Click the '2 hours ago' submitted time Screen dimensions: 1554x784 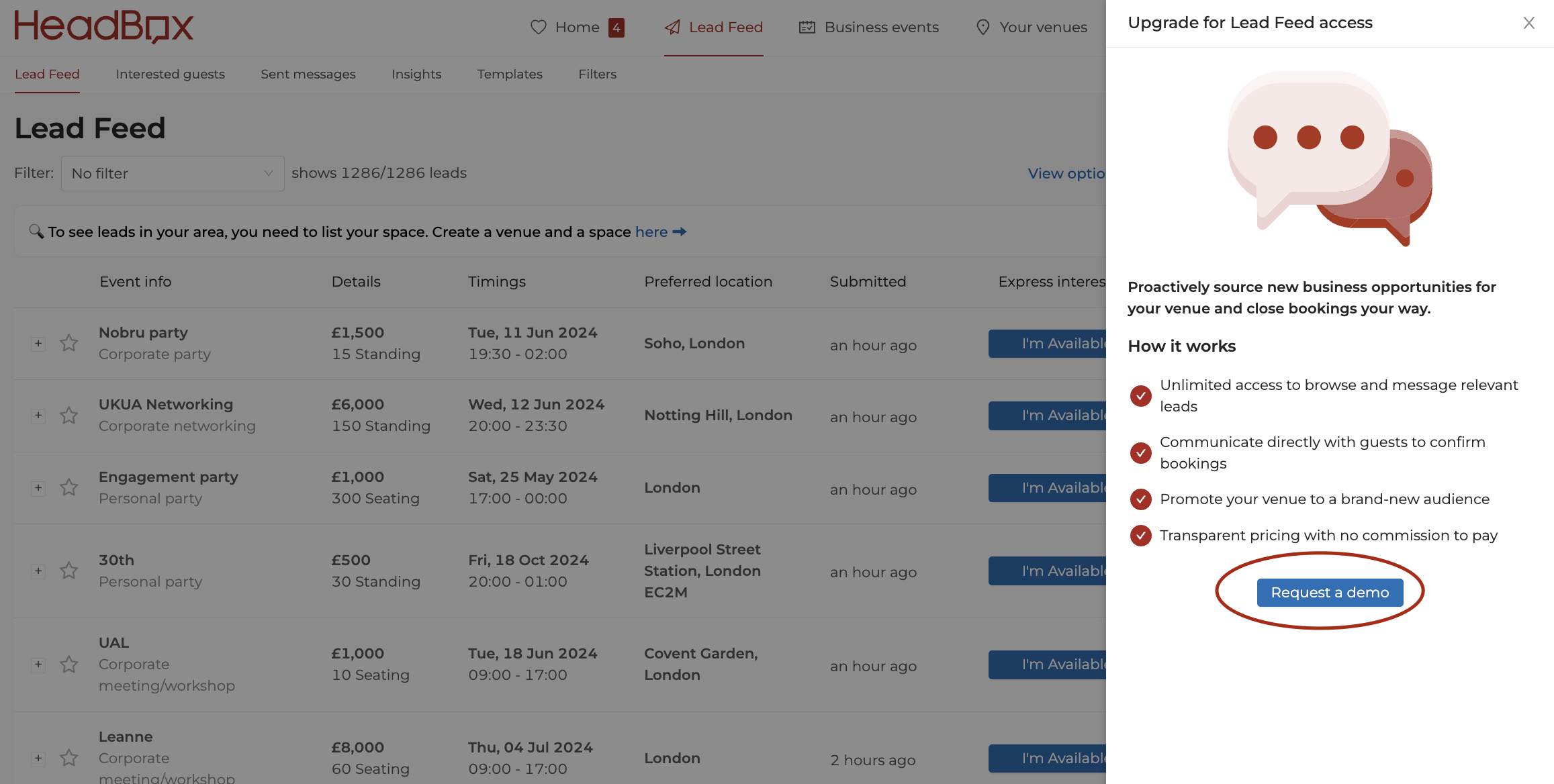pyautogui.click(x=873, y=761)
